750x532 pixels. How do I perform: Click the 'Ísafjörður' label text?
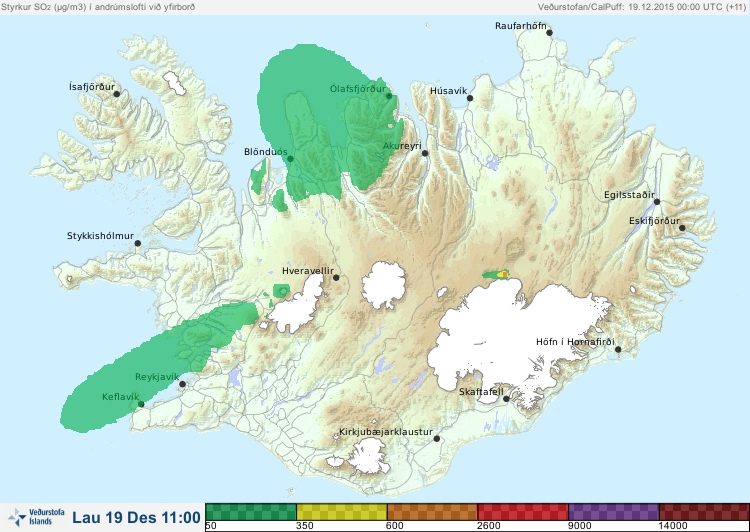(92, 87)
